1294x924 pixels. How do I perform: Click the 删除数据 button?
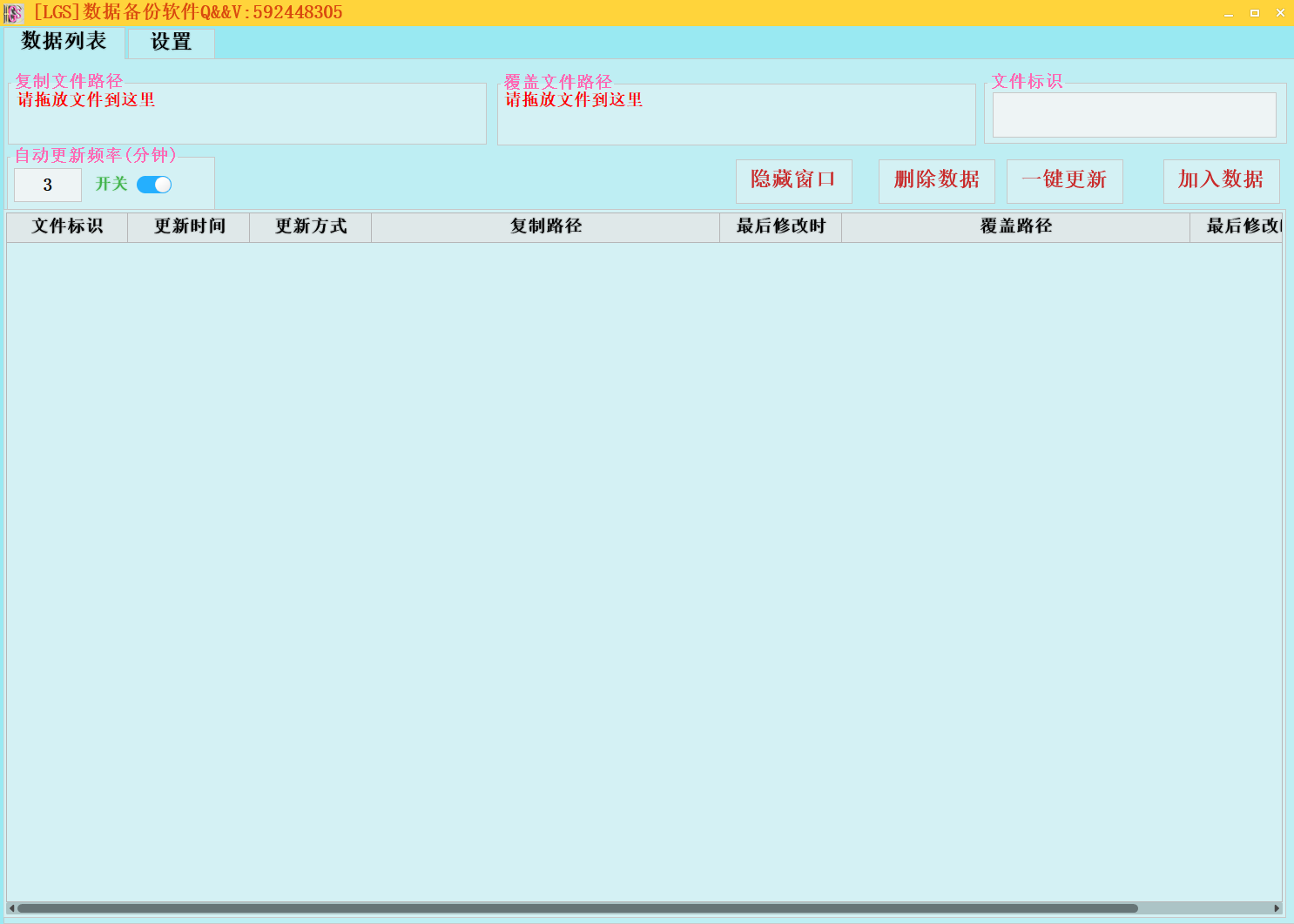tap(937, 181)
